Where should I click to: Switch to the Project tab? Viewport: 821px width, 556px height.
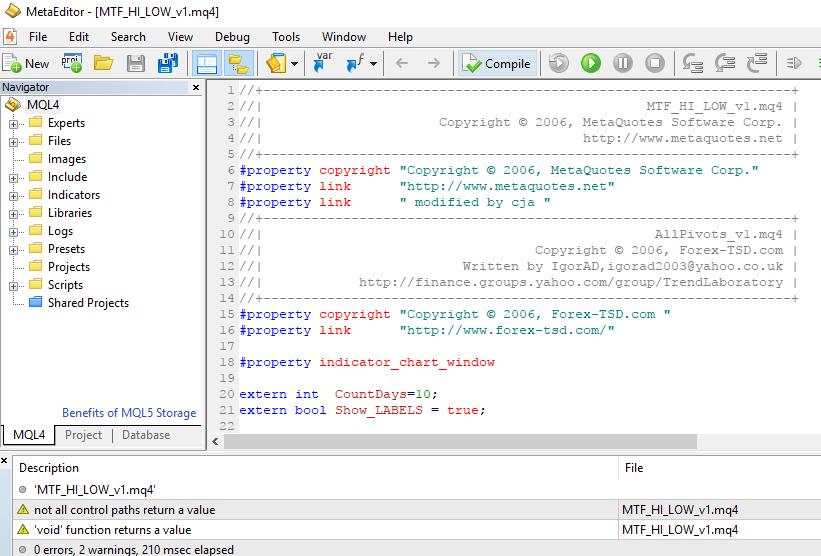point(83,435)
